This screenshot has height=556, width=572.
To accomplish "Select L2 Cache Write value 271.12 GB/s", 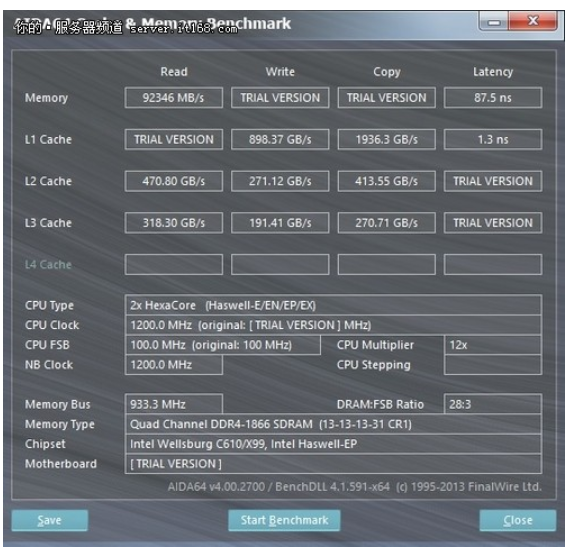I will (x=280, y=181).
